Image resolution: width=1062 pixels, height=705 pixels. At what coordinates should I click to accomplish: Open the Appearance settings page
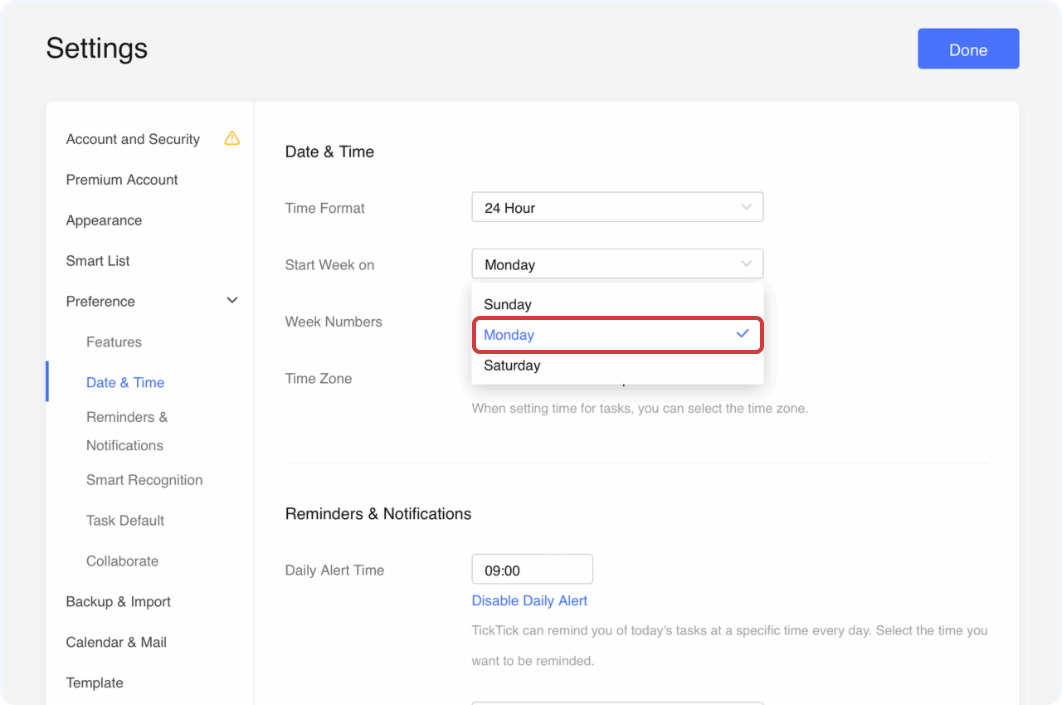pos(103,220)
